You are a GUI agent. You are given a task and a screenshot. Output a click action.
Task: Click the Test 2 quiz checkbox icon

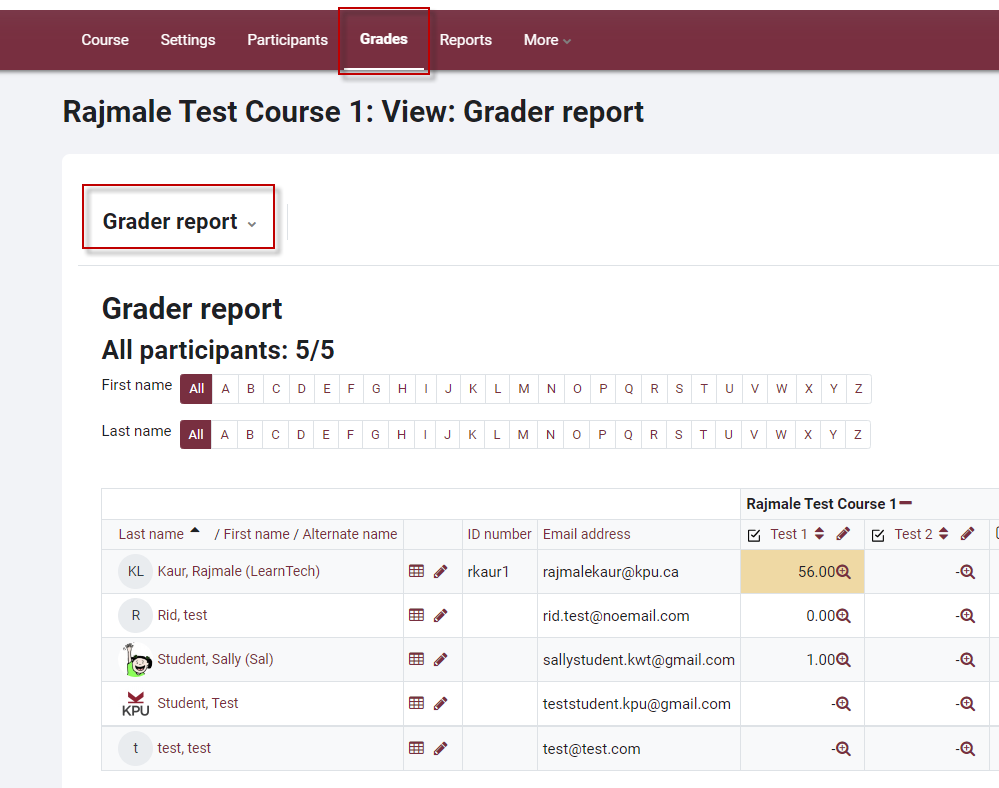(878, 535)
